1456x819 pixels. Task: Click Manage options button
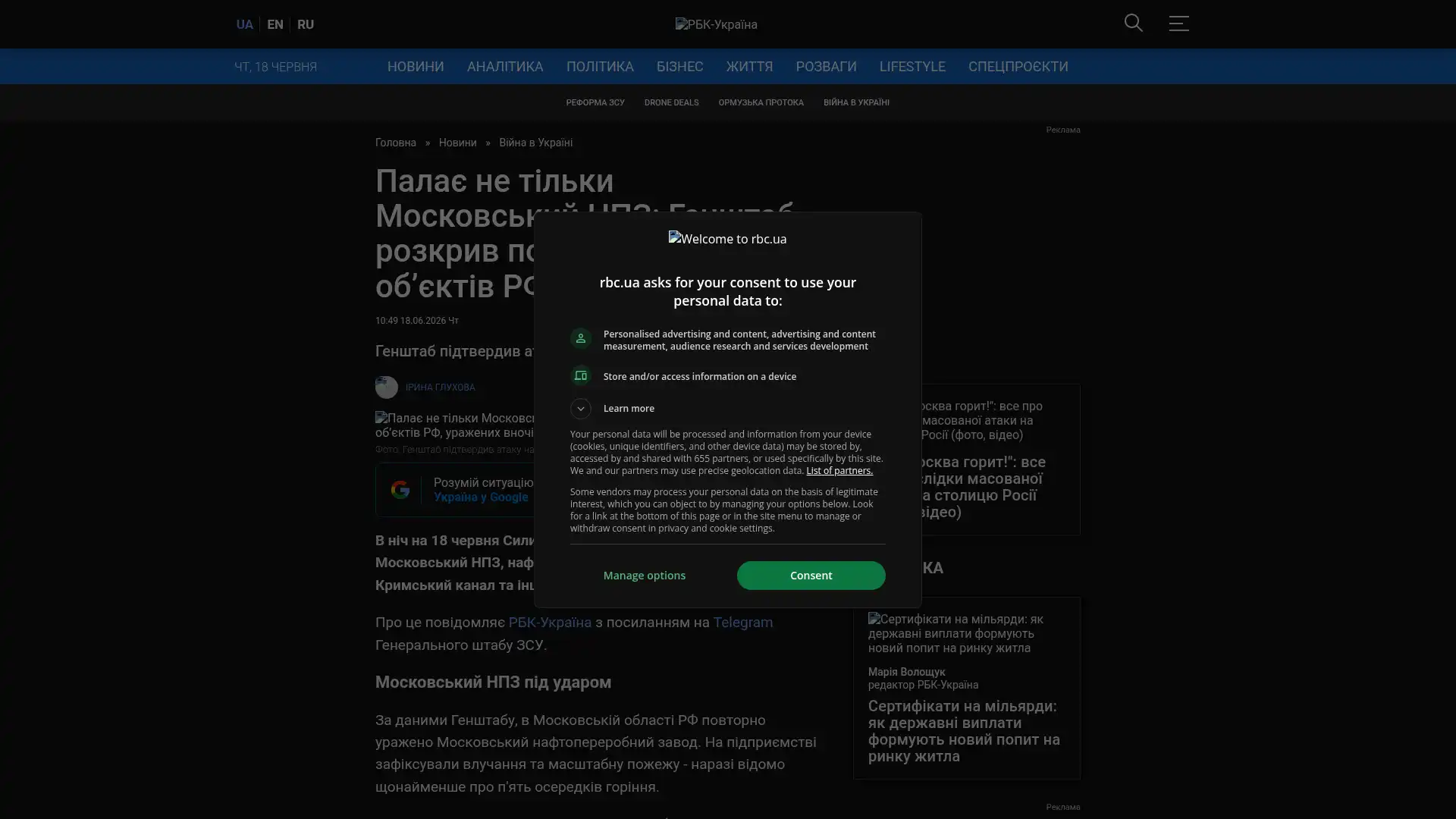[645, 576]
